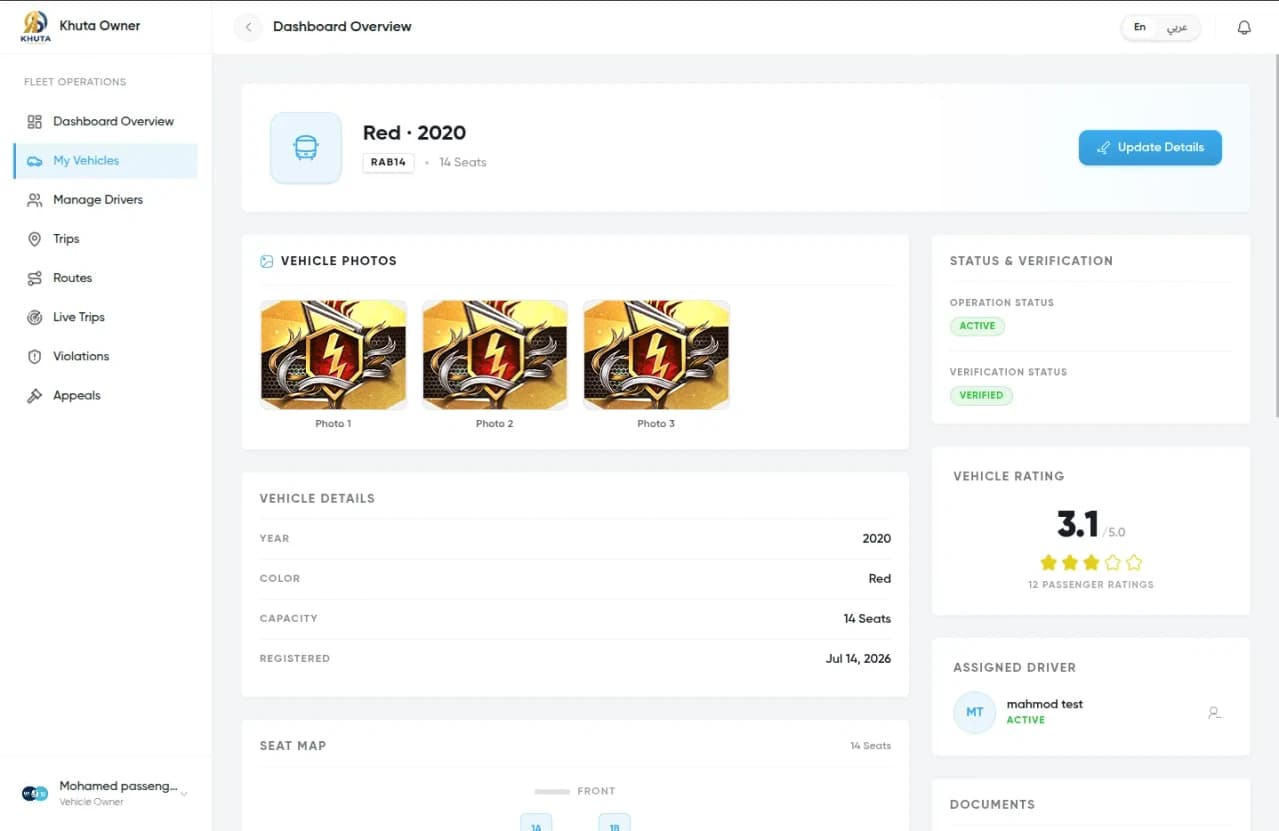
Task: Click the Dashboard Overview grid icon
Action: click(x=35, y=122)
